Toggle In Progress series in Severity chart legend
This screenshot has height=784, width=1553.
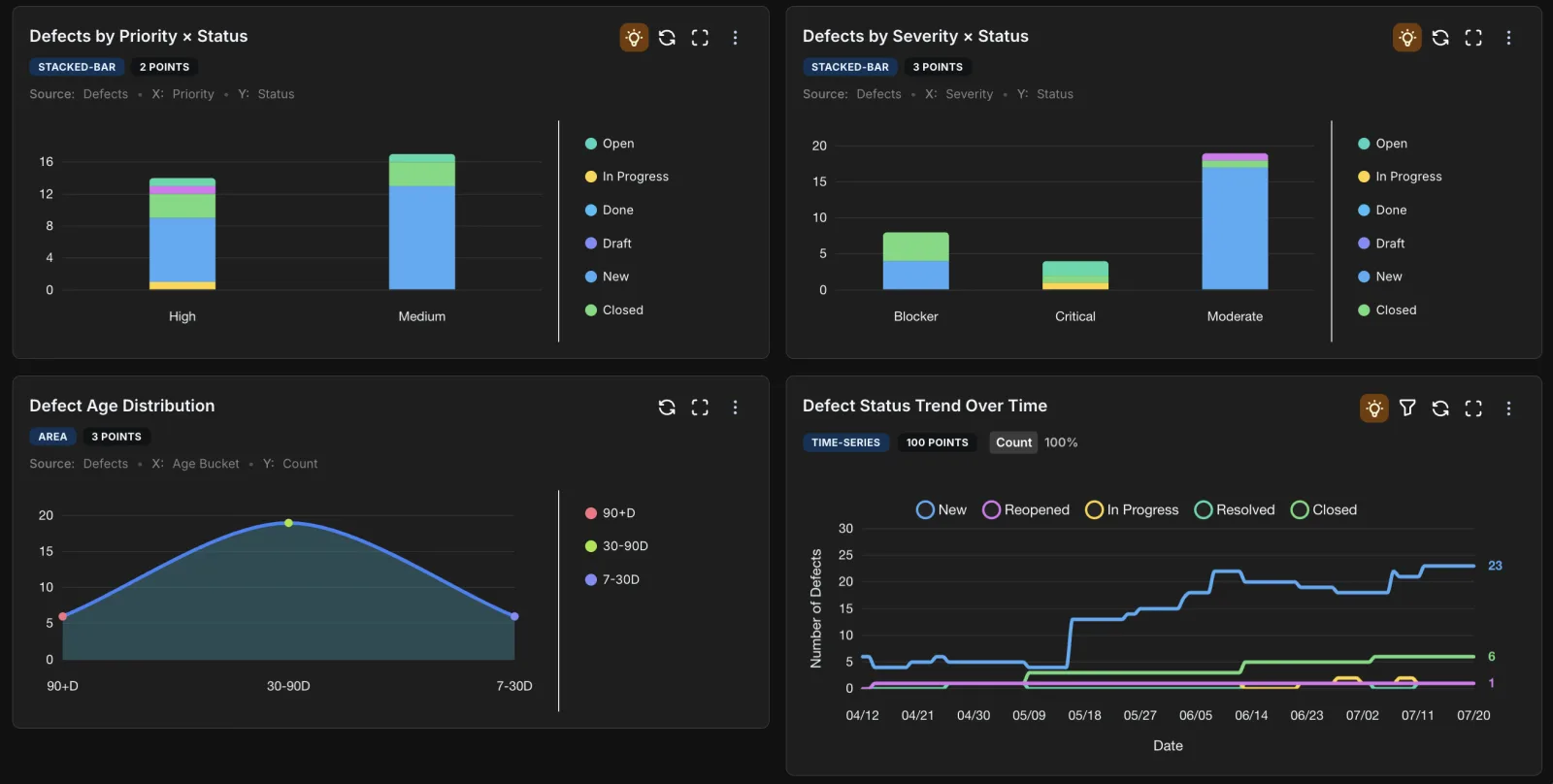pyautogui.click(x=1401, y=177)
